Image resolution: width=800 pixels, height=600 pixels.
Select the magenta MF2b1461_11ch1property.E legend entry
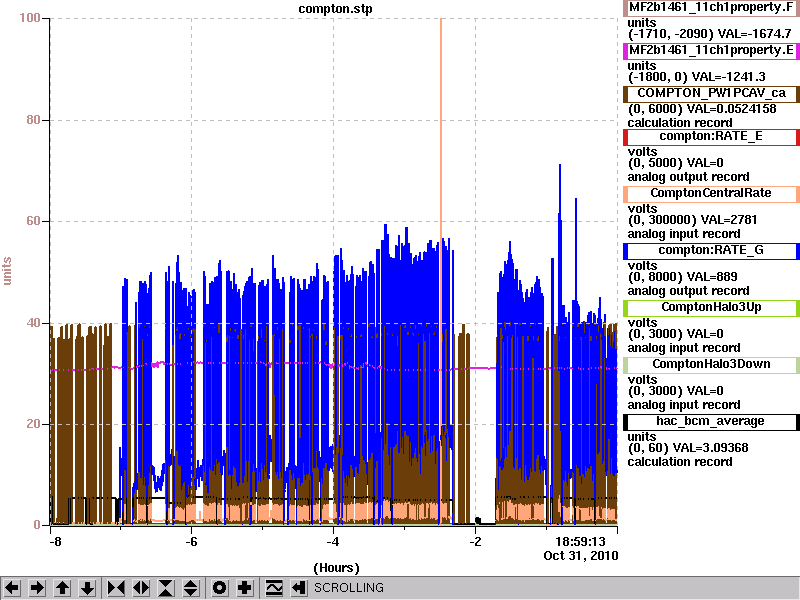(x=711, y=51)
